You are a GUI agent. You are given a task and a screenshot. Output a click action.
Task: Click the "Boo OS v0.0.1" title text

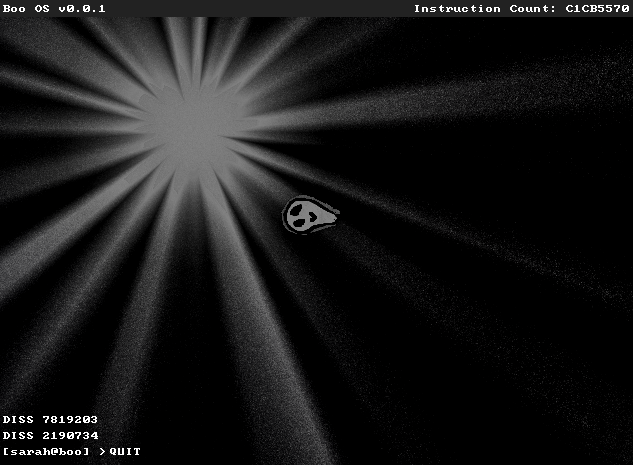(54, 8)
